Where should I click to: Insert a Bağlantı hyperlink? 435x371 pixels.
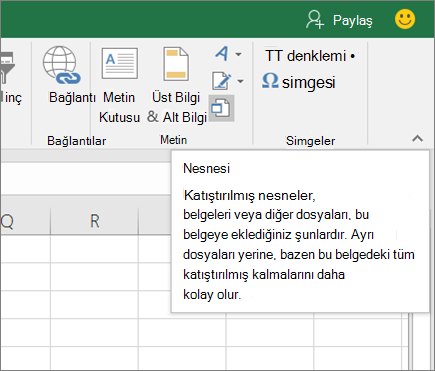point(68,75)
